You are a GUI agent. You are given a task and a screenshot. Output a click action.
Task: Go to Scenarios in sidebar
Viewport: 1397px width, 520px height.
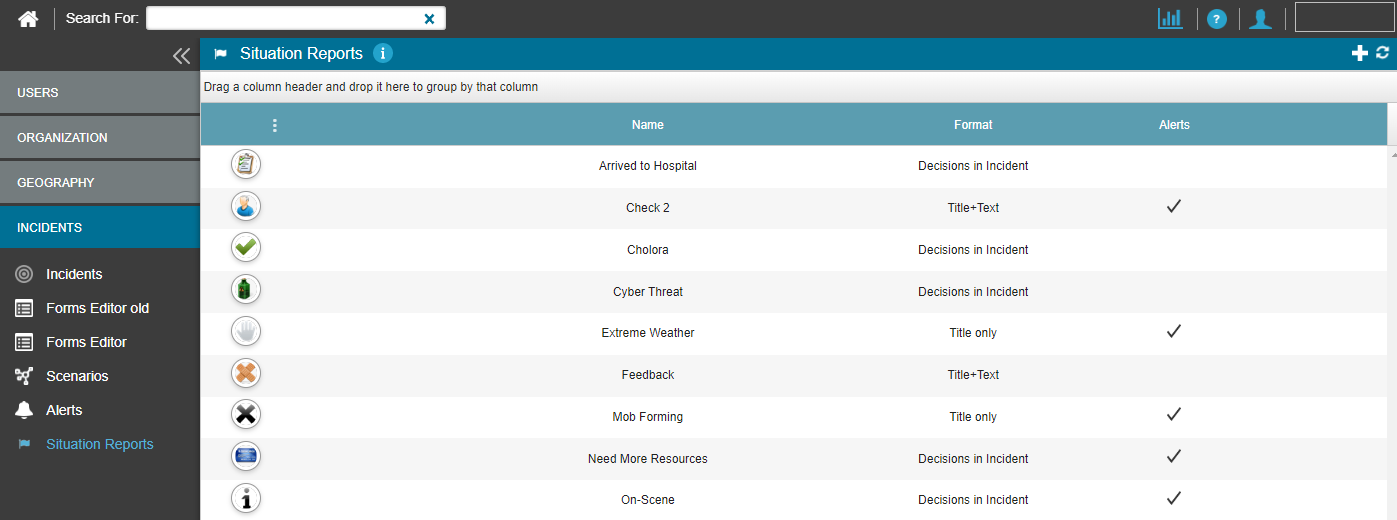tap(77, 376)
